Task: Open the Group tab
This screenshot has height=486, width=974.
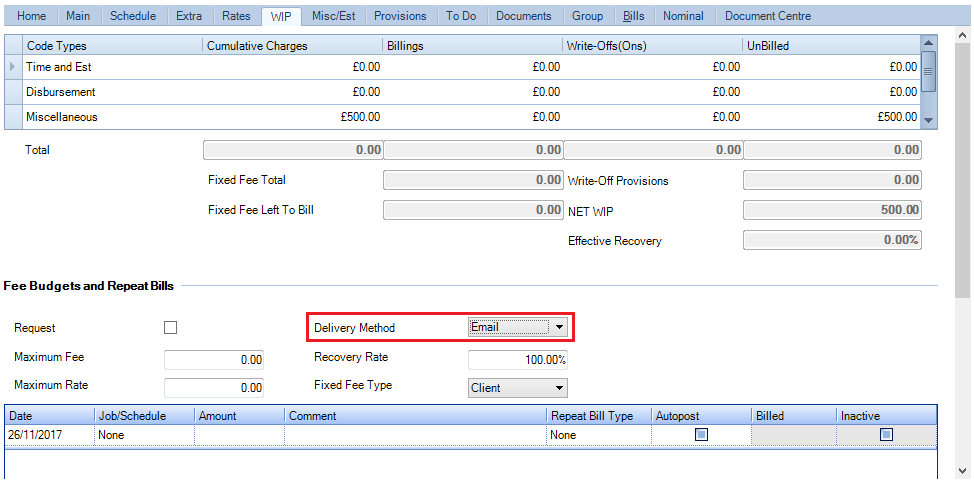Action: [587, 16]
